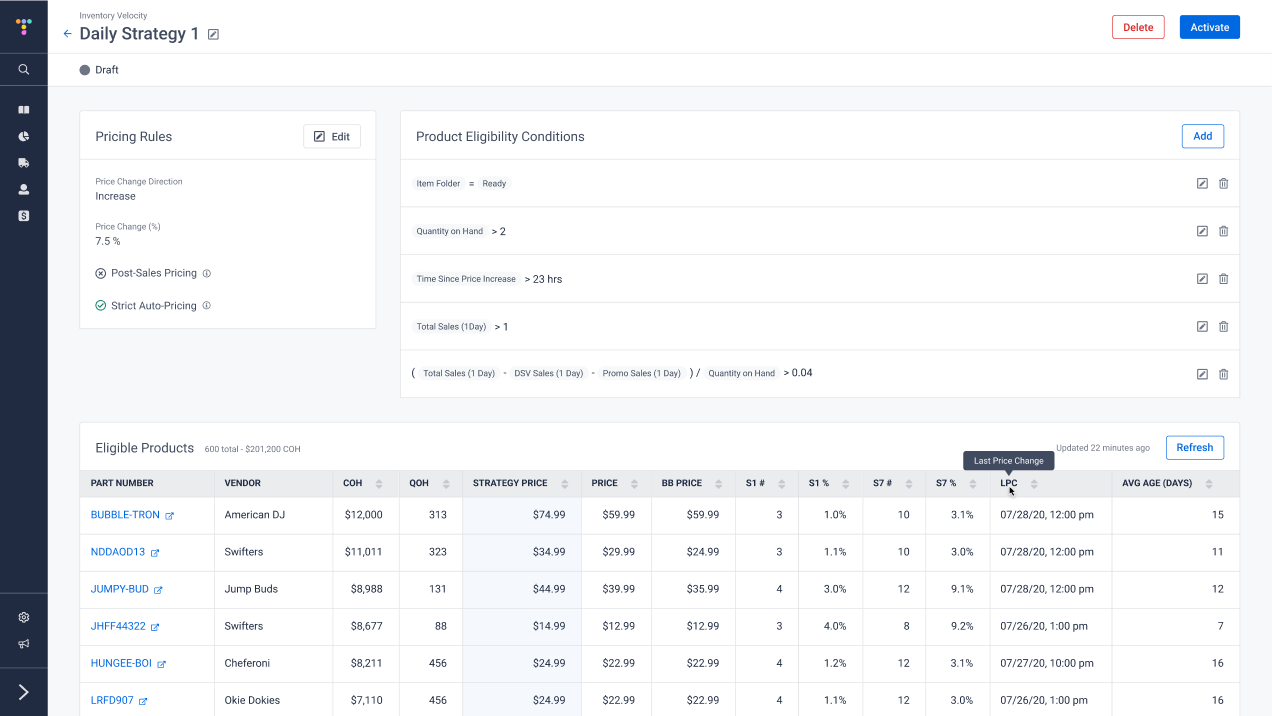The image size is (1272, 716).
Task: Open the analytics pie chart sidebar icon
Action: pyautogui.click(x=24, y=136)
